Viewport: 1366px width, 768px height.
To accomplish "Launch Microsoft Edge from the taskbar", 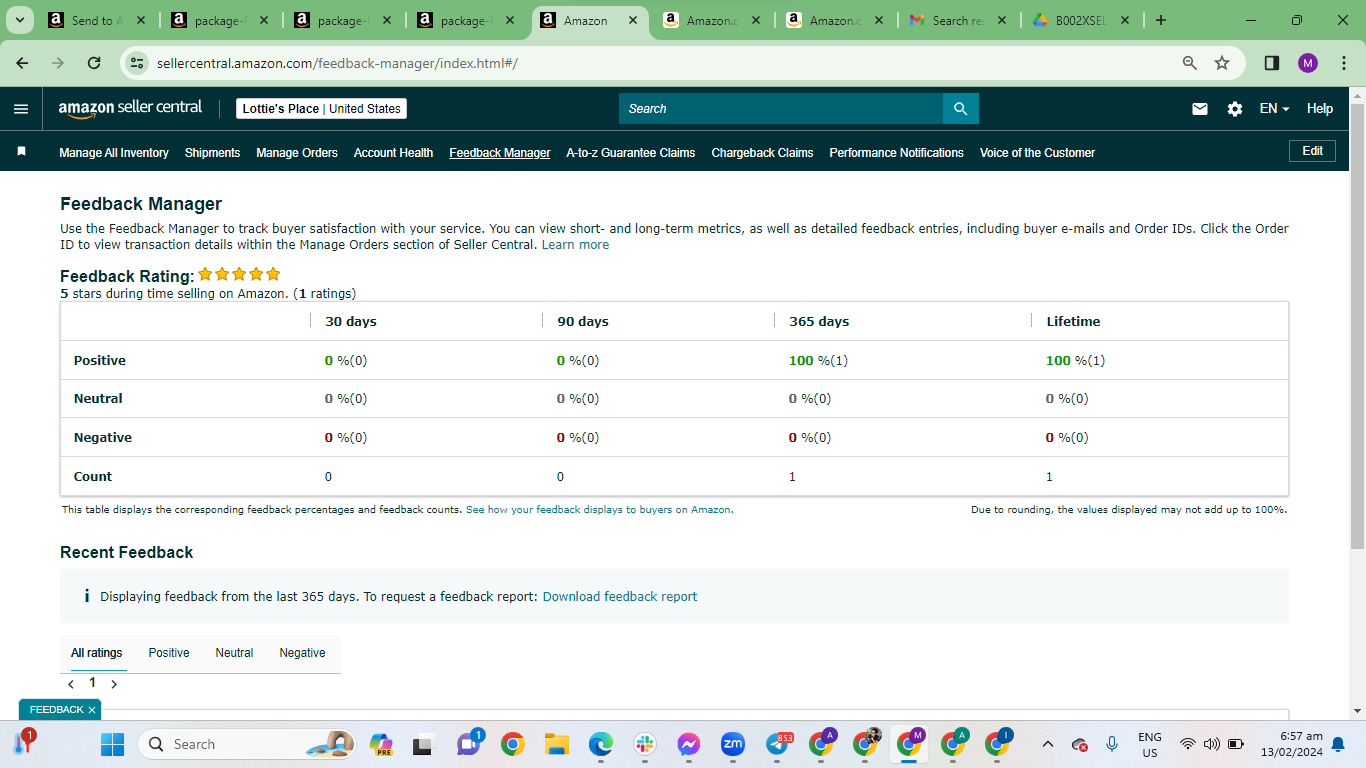I will coord(600,744).
